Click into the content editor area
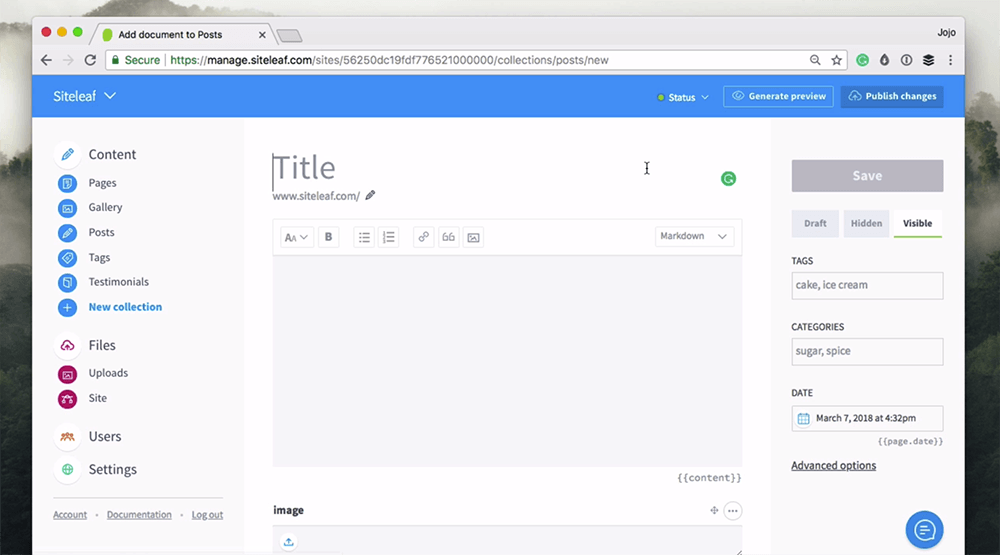The height and width of the screenshot is (555, 1000). [507, 361]
